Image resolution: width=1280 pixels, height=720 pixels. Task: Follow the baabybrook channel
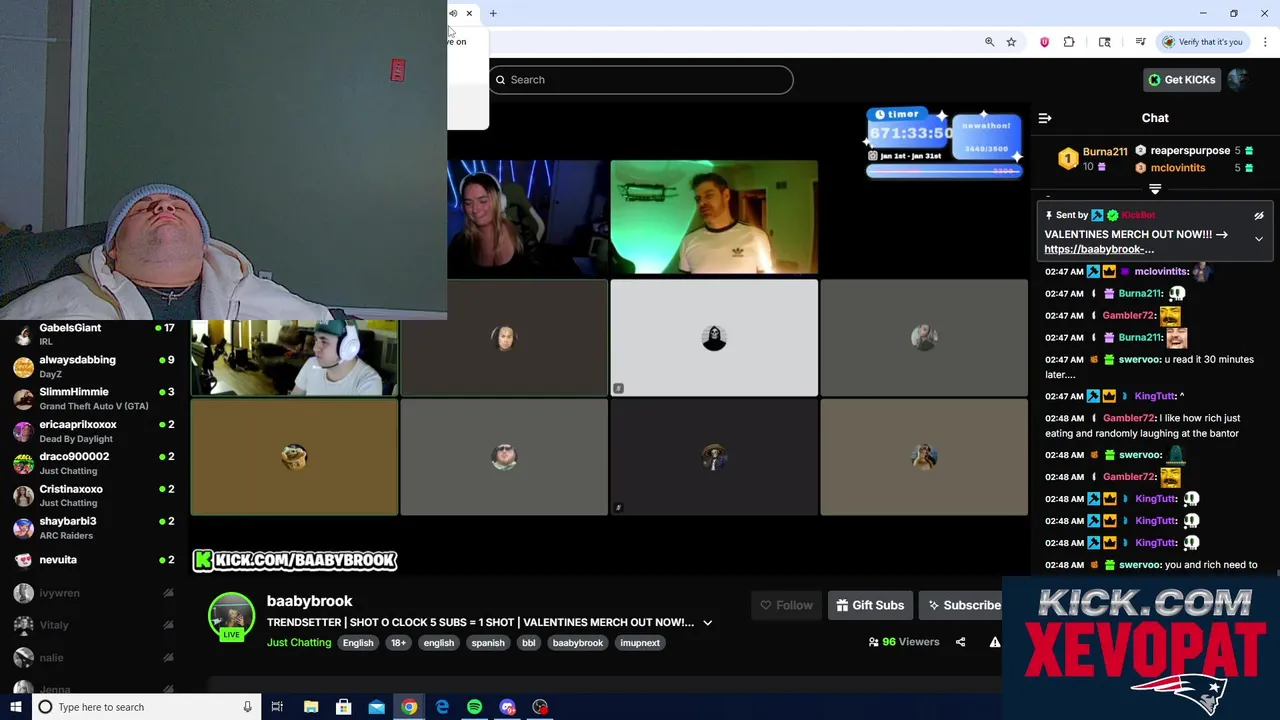[x=786, y=605]
